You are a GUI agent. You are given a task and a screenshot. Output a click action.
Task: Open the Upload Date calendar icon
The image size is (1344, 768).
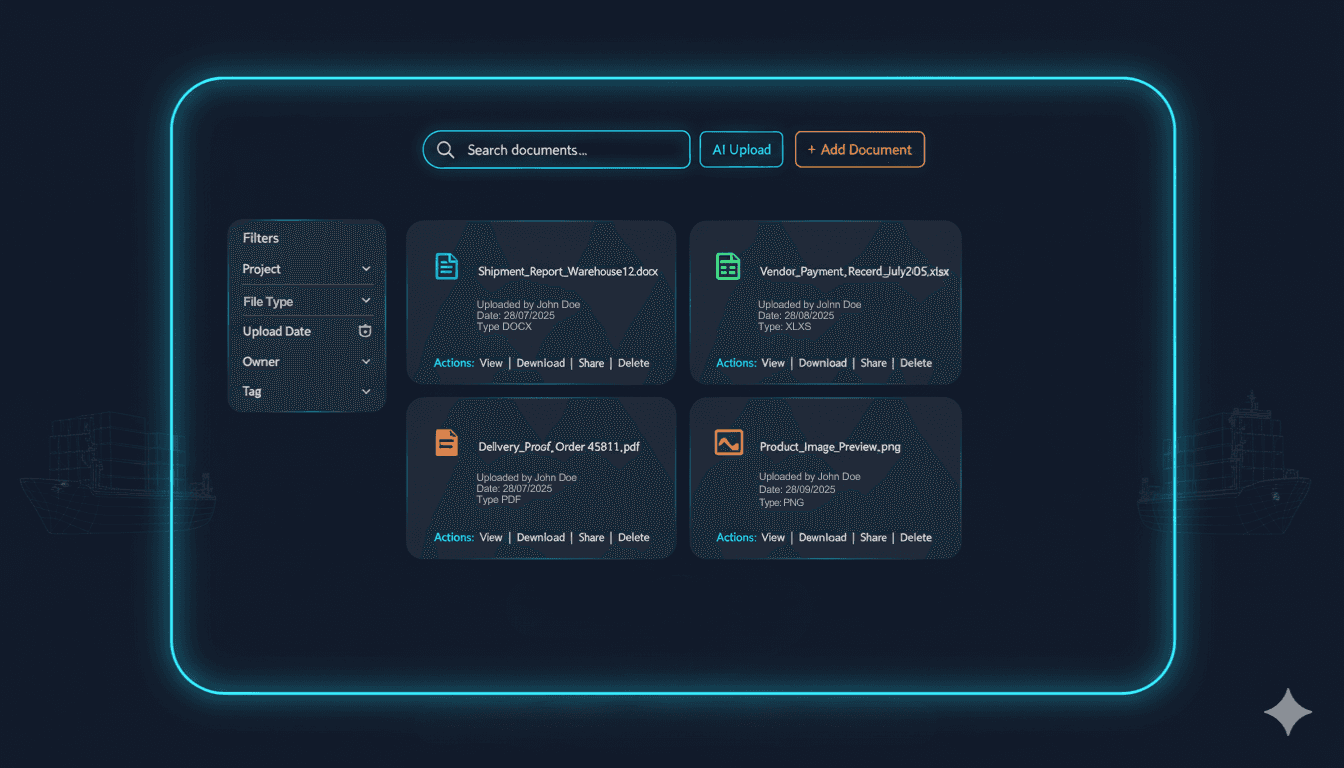tap(365, 331)
